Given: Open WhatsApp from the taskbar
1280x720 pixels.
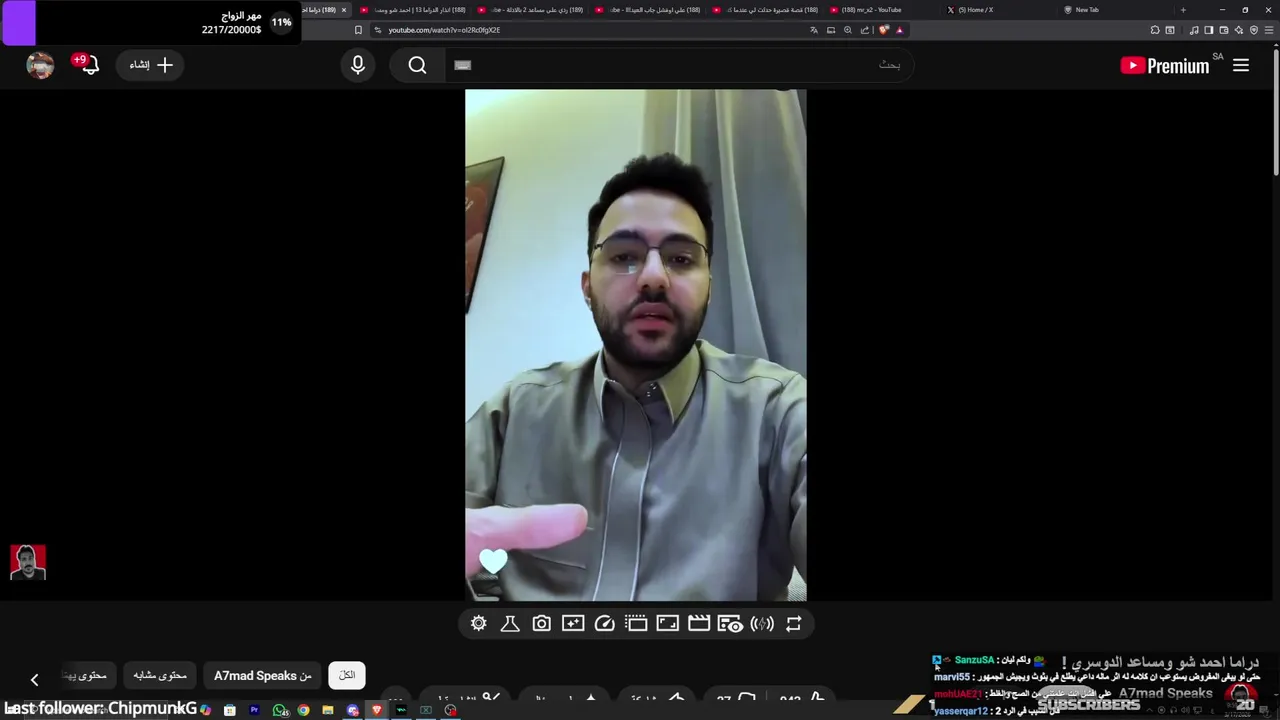Looking at the screenshot, I should [279, 710].
